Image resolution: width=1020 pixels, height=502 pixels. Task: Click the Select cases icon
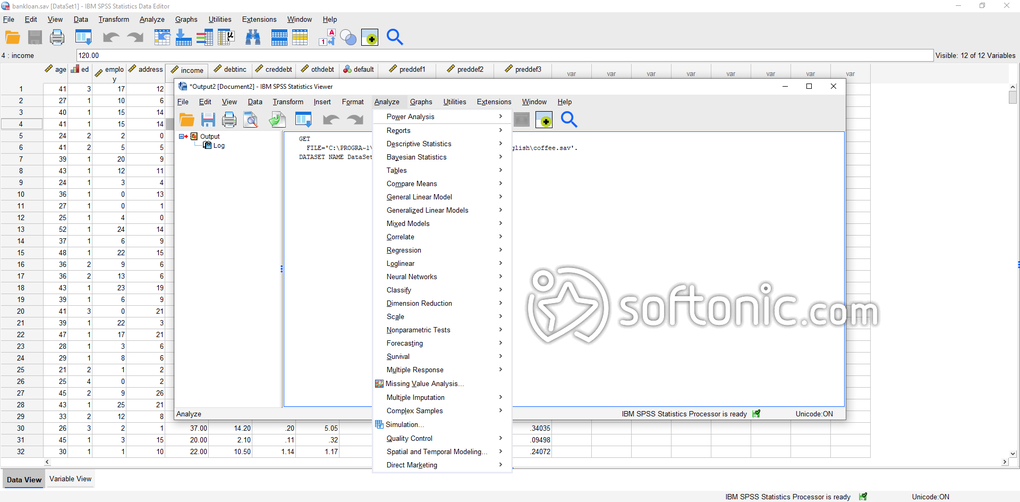(300, 37)
